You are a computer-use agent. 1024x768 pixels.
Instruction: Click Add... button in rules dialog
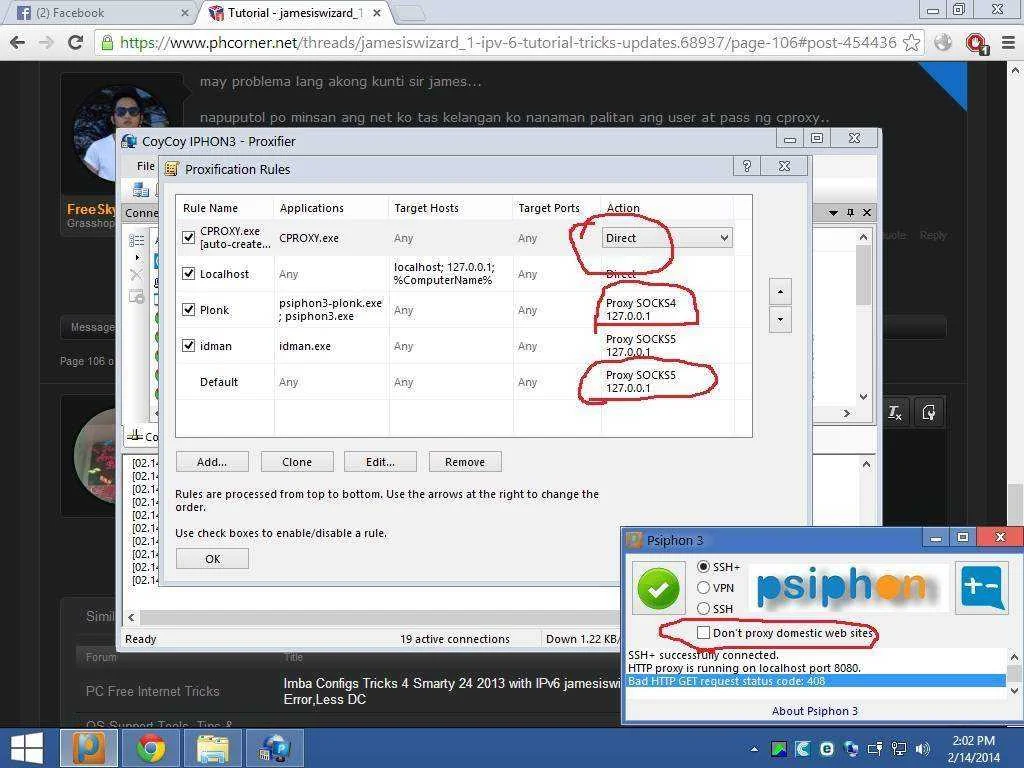212,462
